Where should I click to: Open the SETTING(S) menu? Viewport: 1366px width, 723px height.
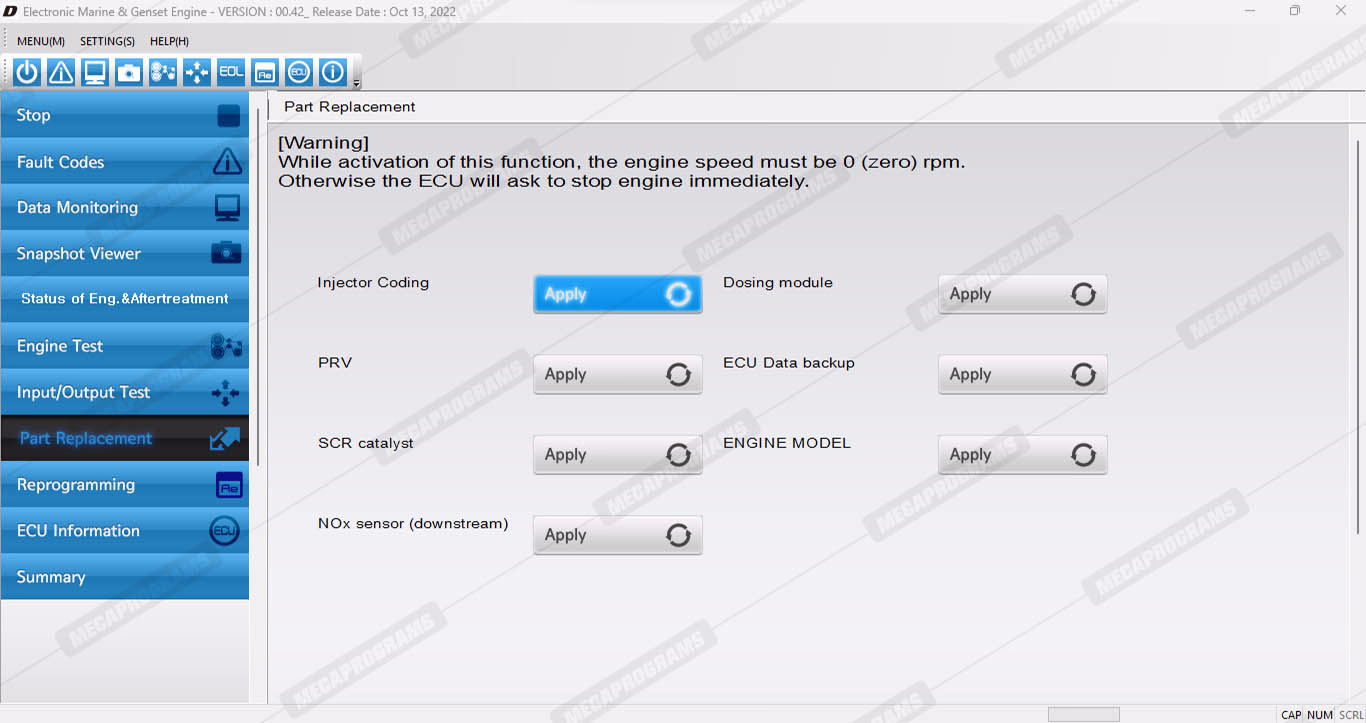click(107, 41)
